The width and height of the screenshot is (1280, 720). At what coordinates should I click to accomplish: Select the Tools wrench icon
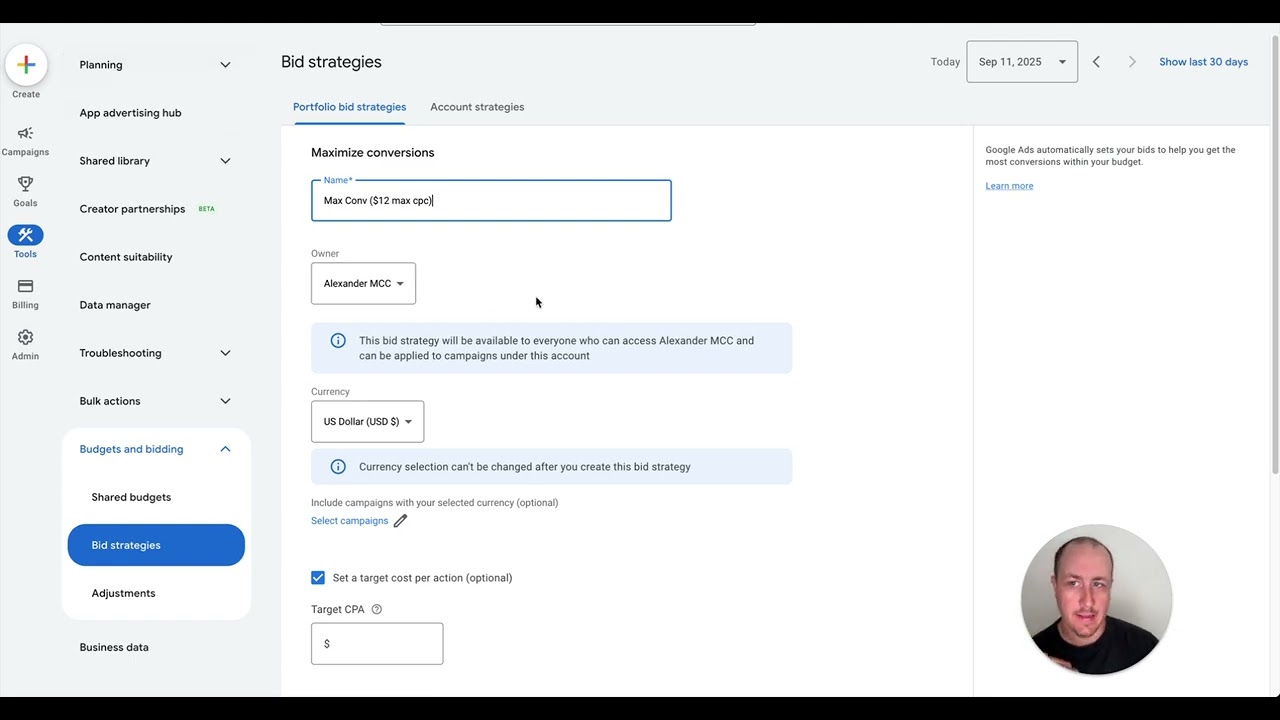pyautogui.click(x=25, y=235)
